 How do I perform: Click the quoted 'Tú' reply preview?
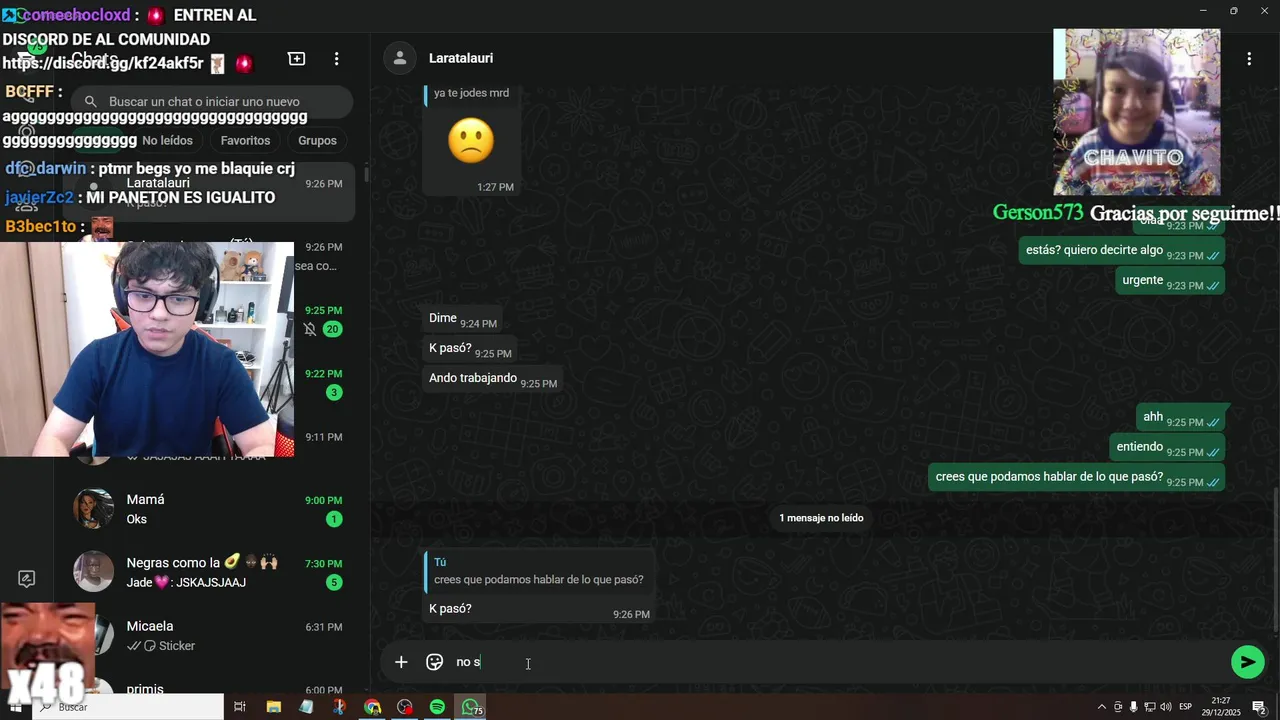540,571
